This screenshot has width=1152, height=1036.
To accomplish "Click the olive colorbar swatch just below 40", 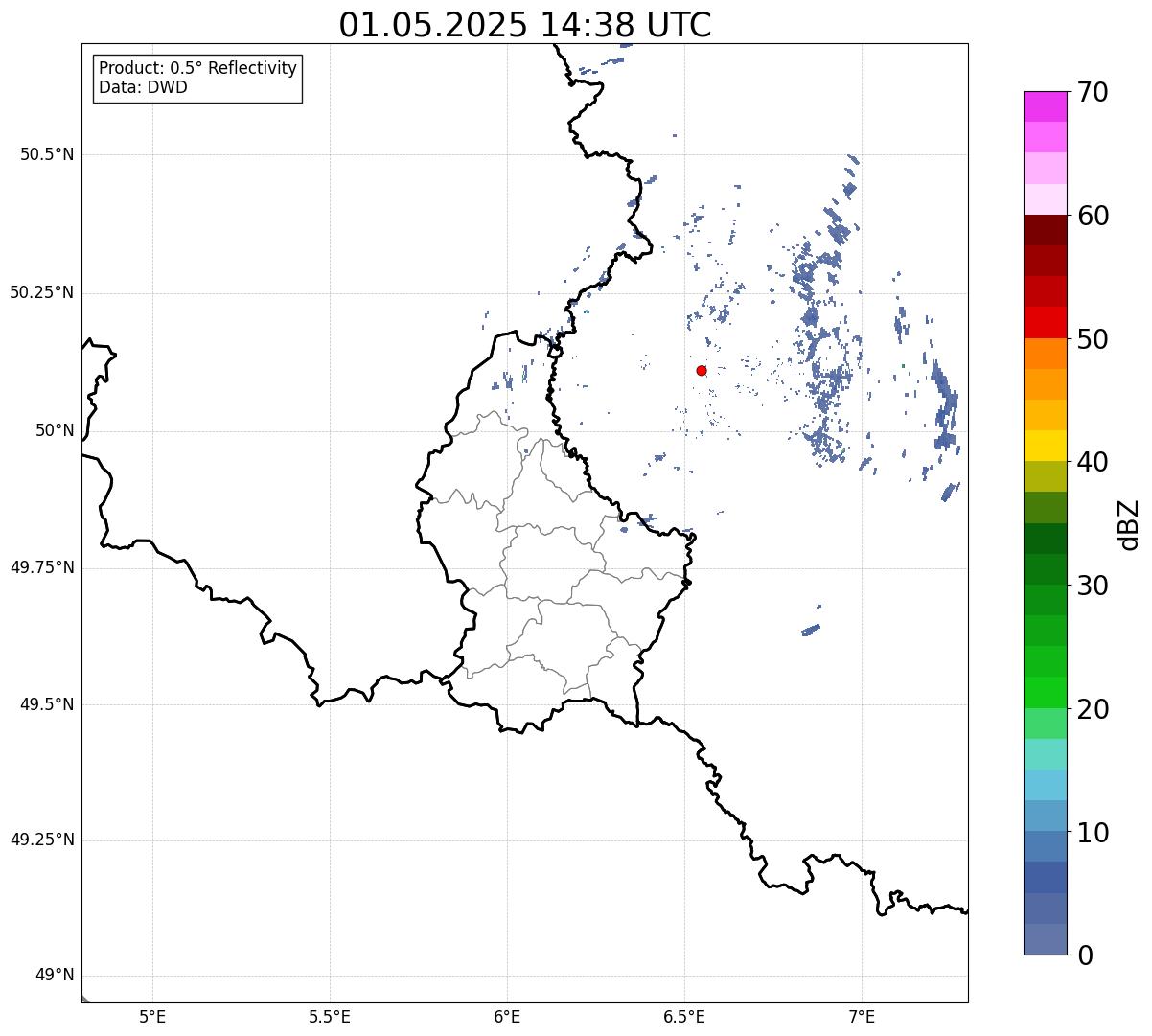I will (x=1045, y=477).
